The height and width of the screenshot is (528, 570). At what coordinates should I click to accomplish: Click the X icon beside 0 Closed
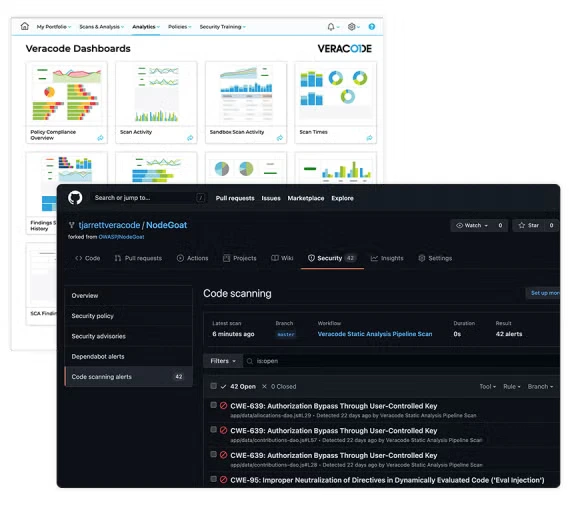264,386
